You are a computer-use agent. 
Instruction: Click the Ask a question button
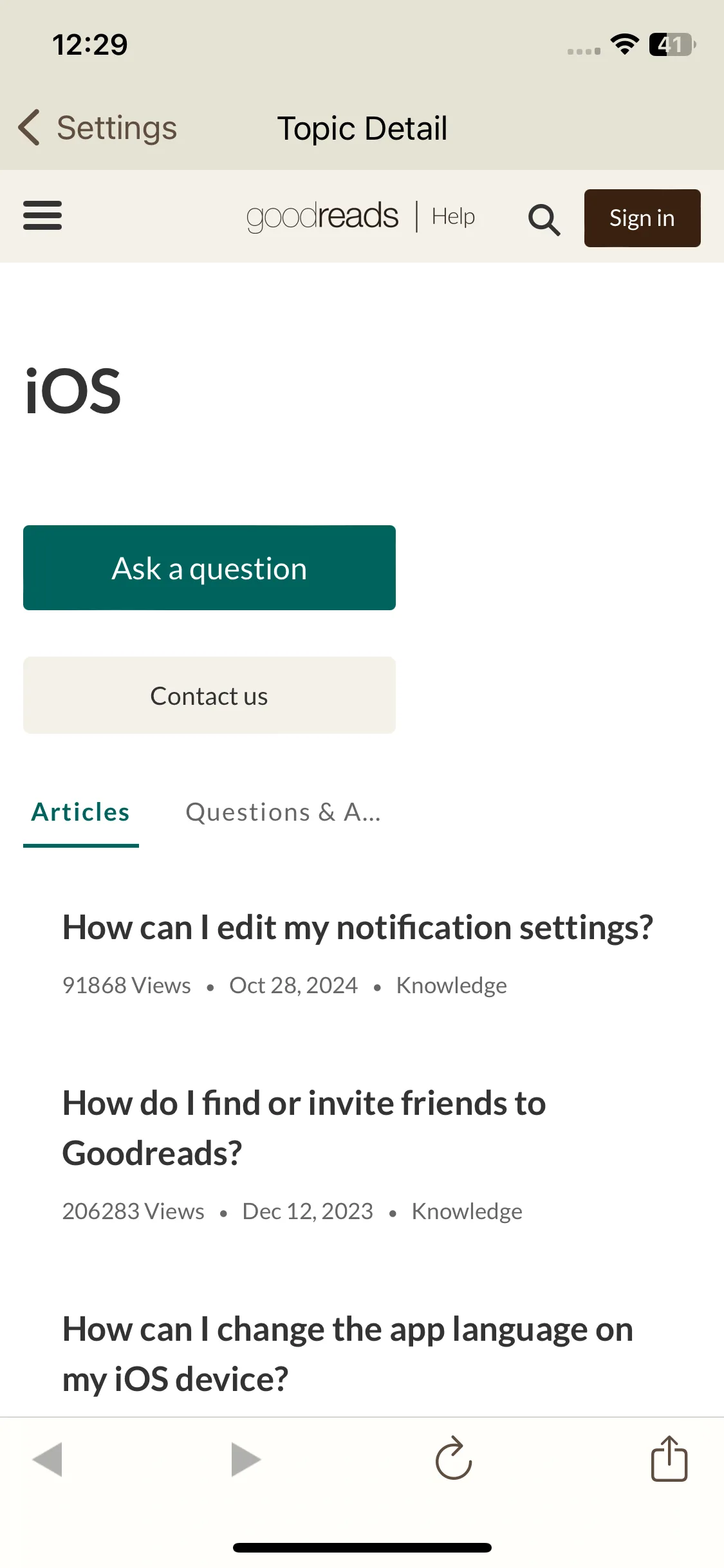(209, 568)
